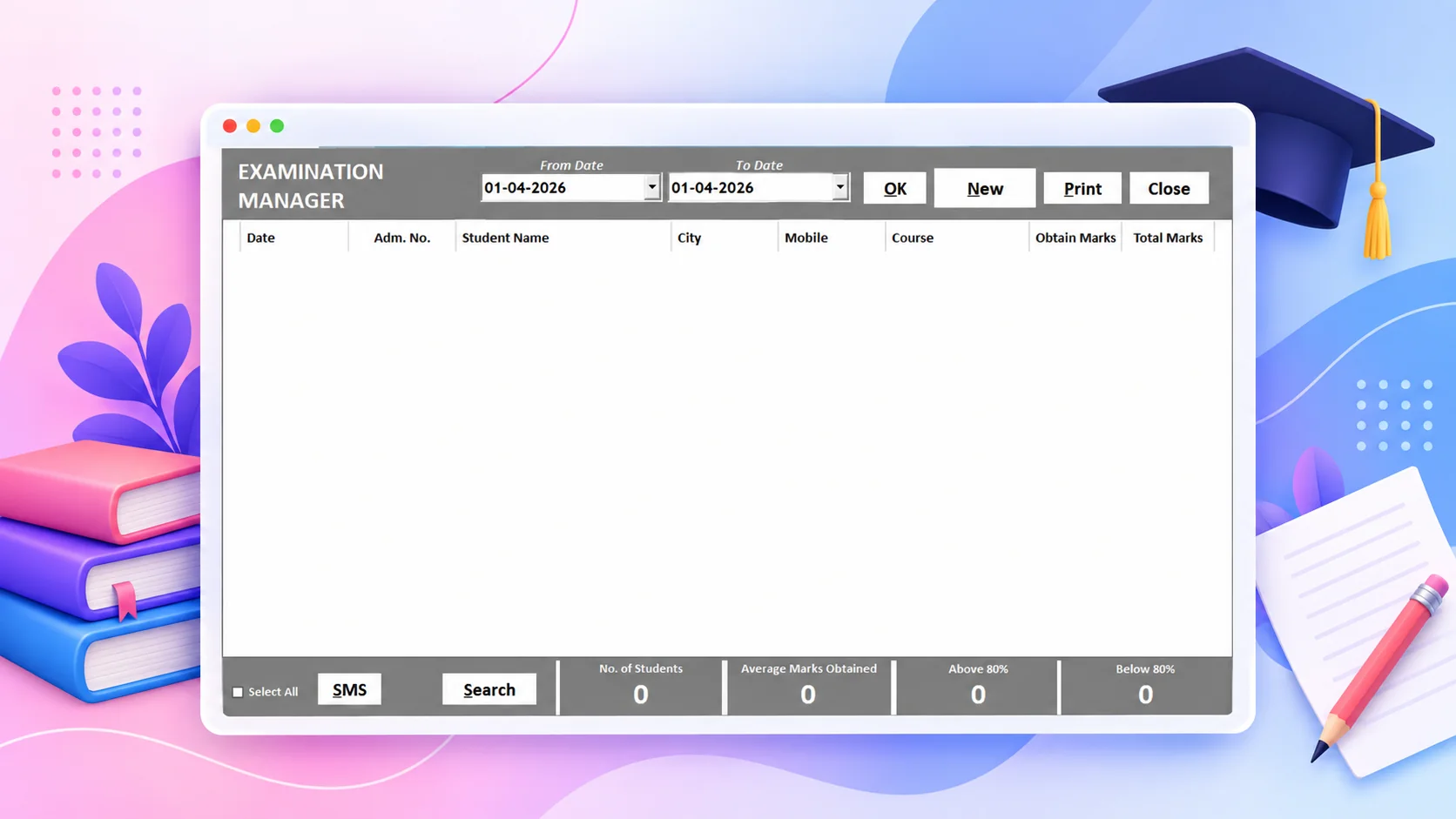This screenshot has height=819, width=1456.
Task: Tick the Select All checkbox
Action: click(x=238, y=692)
